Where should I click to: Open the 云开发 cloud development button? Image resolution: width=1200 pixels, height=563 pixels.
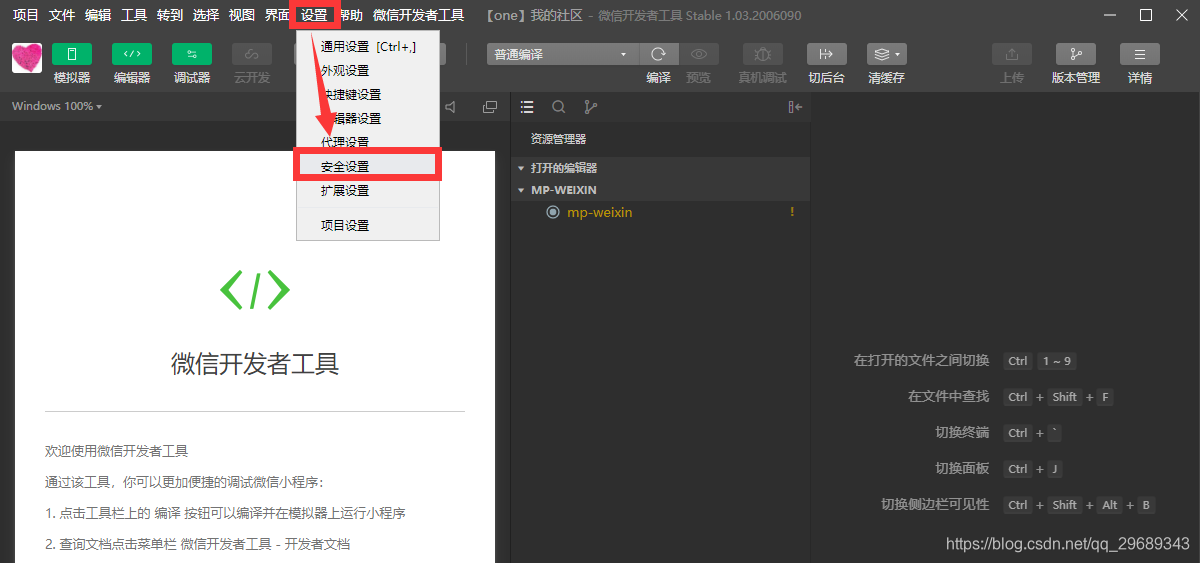(x=252, y=54)
